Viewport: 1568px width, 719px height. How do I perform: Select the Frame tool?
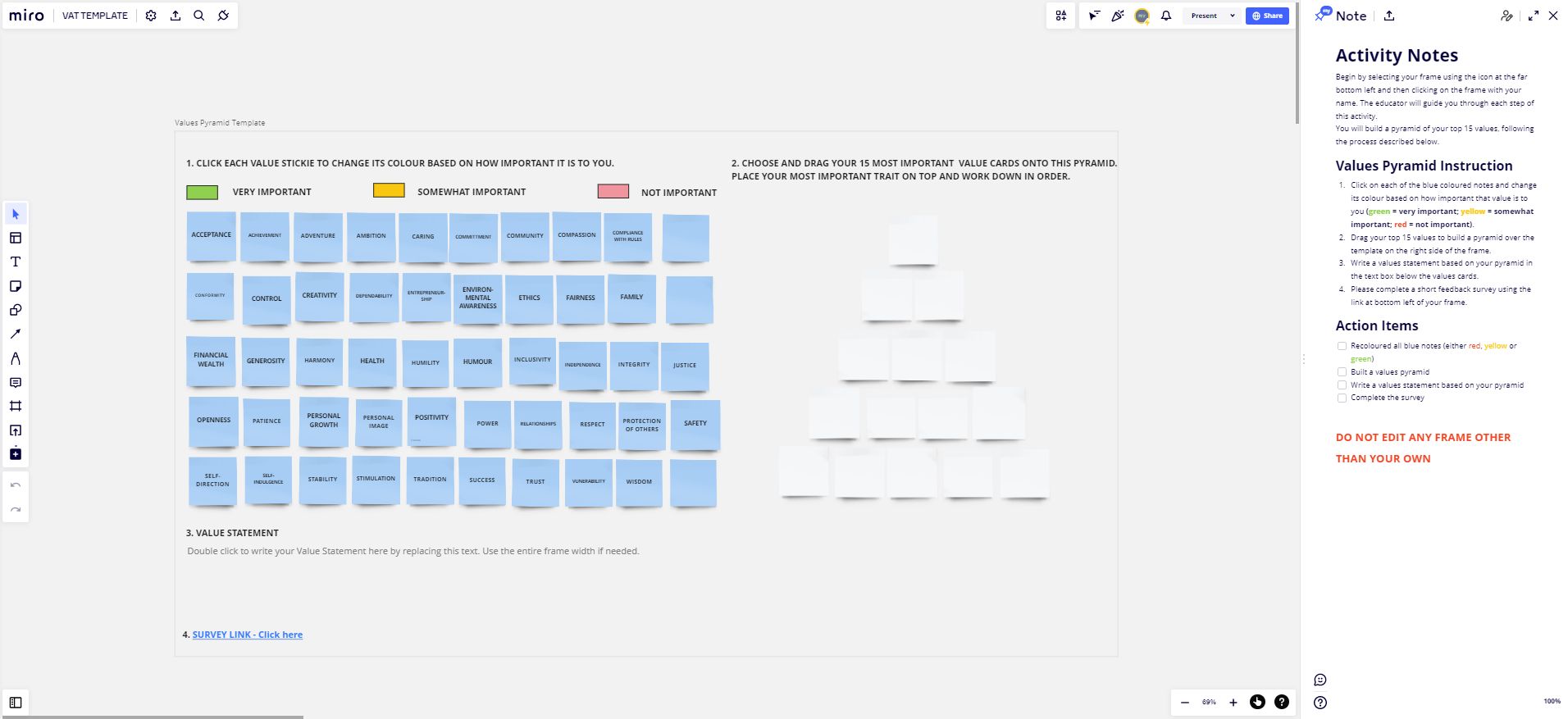[16, 406]
